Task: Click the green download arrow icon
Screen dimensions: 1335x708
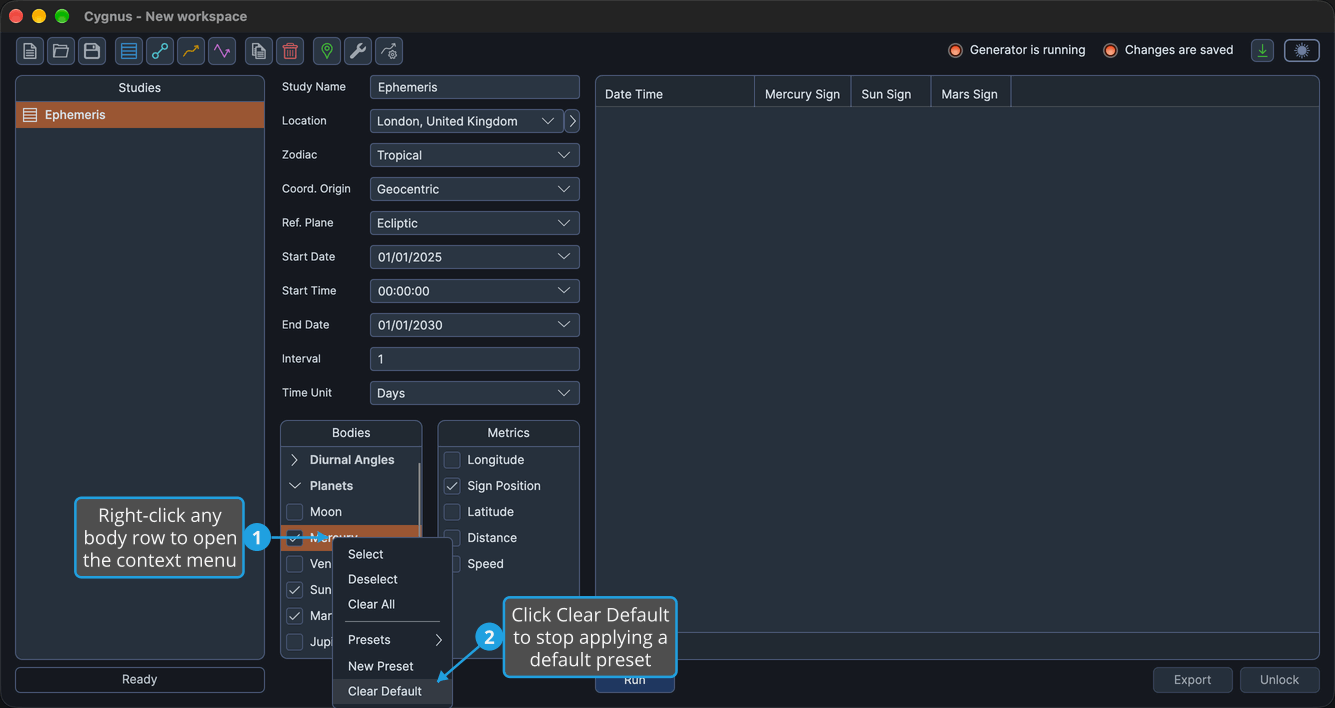Action: click(x=1263, y=50)
